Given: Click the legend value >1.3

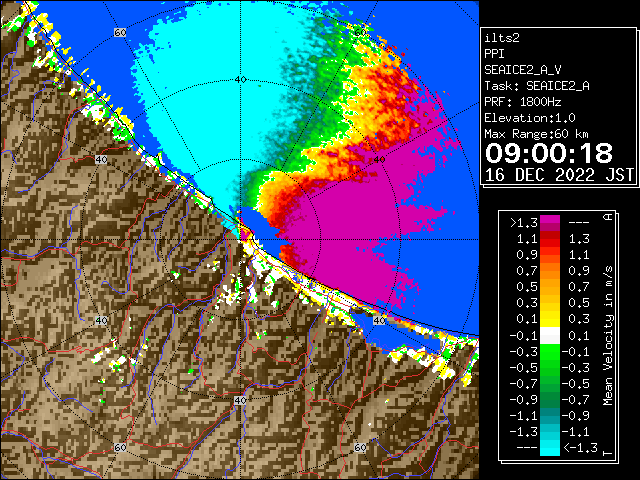Looking at the screenshot, I should (x=523, y=223).
